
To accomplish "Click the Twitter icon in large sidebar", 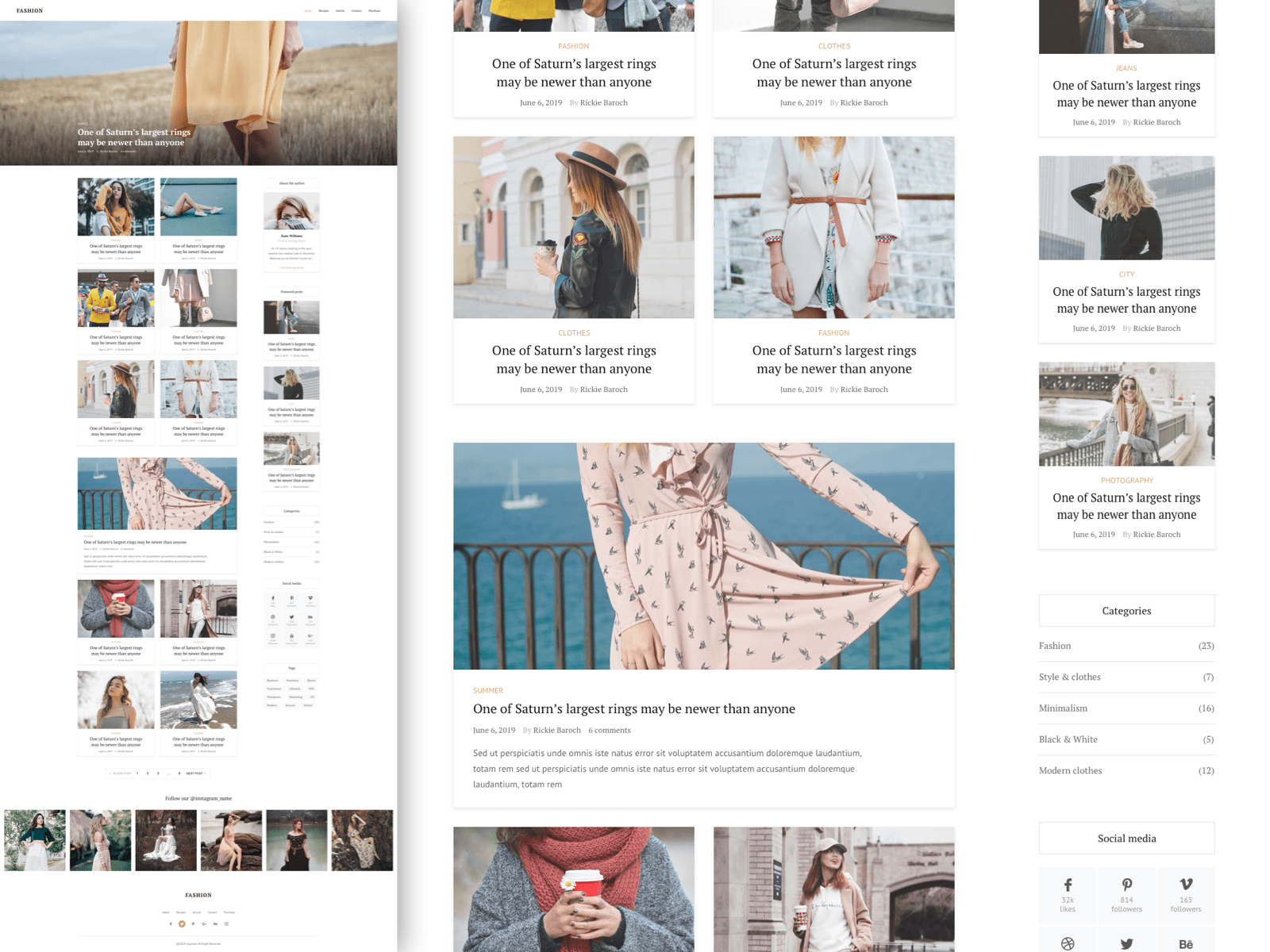I will tap(1126, 944).
